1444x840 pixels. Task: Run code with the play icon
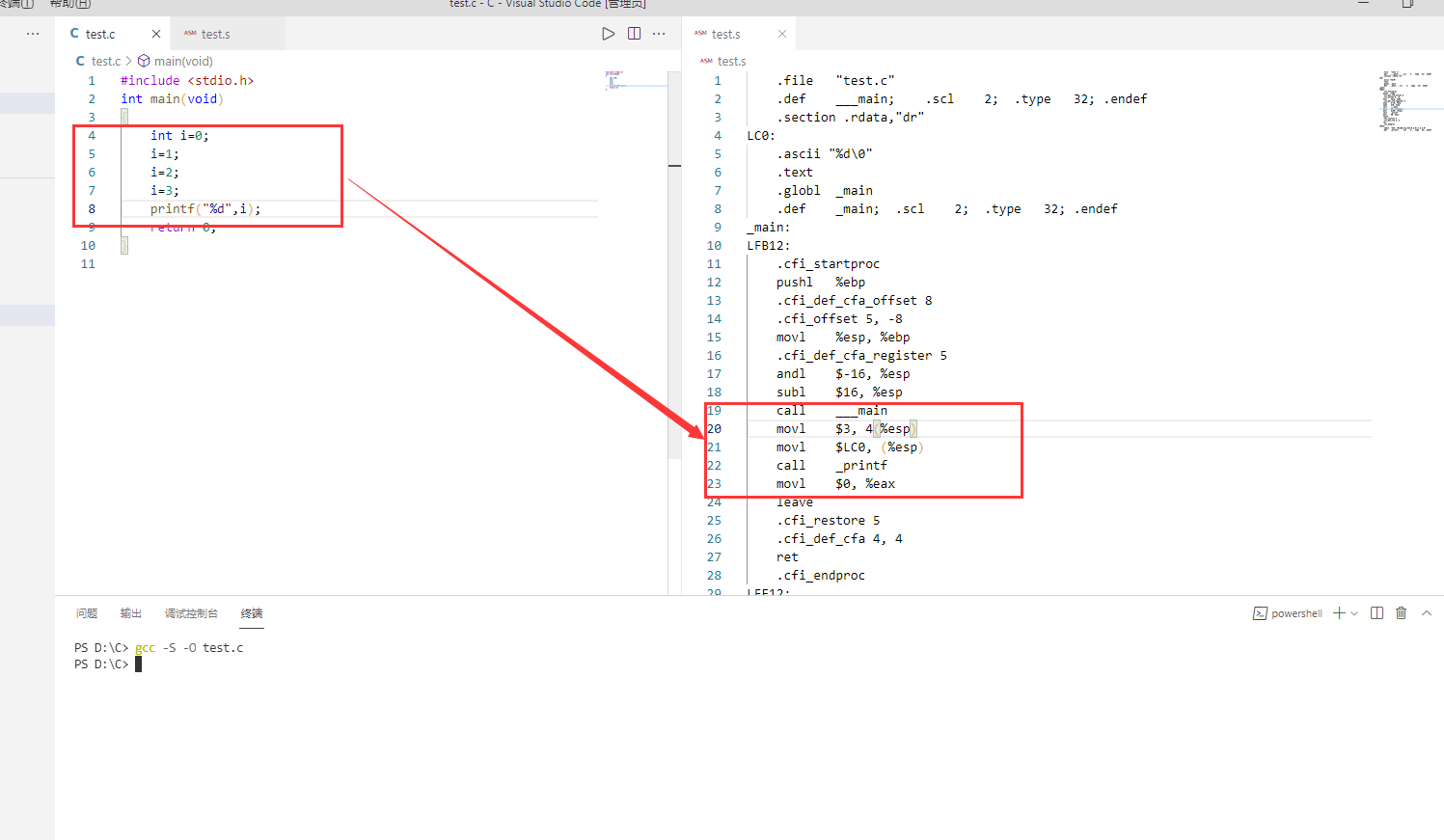pyautogui.click(x=608, y=34)
